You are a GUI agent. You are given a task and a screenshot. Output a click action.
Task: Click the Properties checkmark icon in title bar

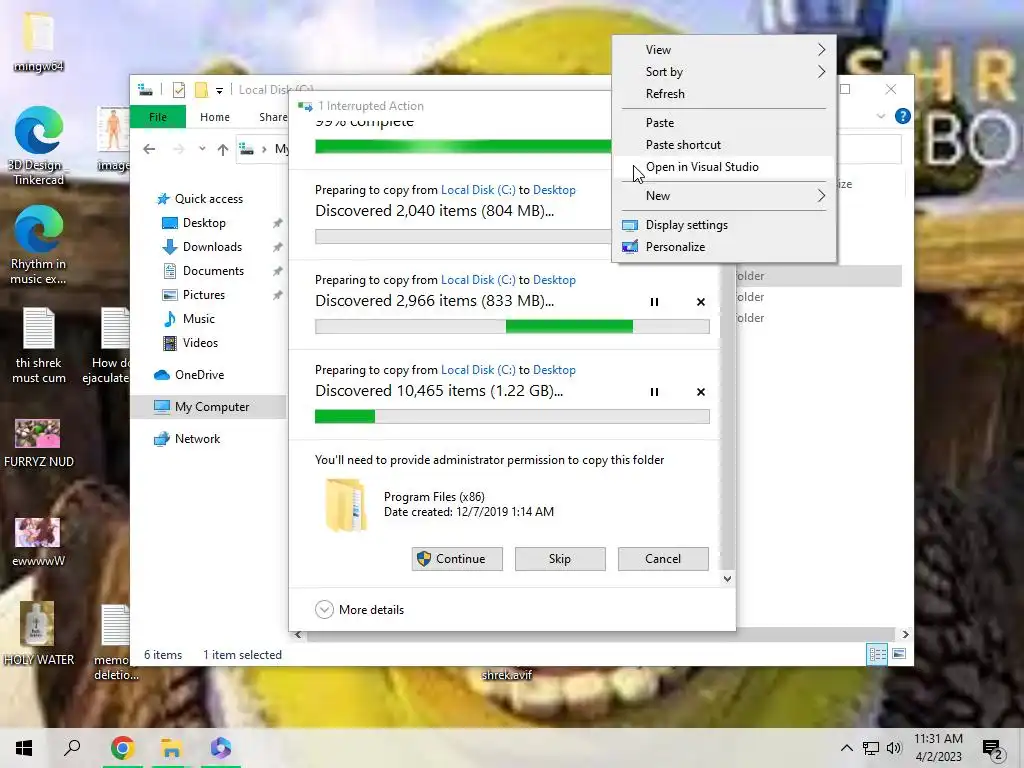click(x=178, y=89)
